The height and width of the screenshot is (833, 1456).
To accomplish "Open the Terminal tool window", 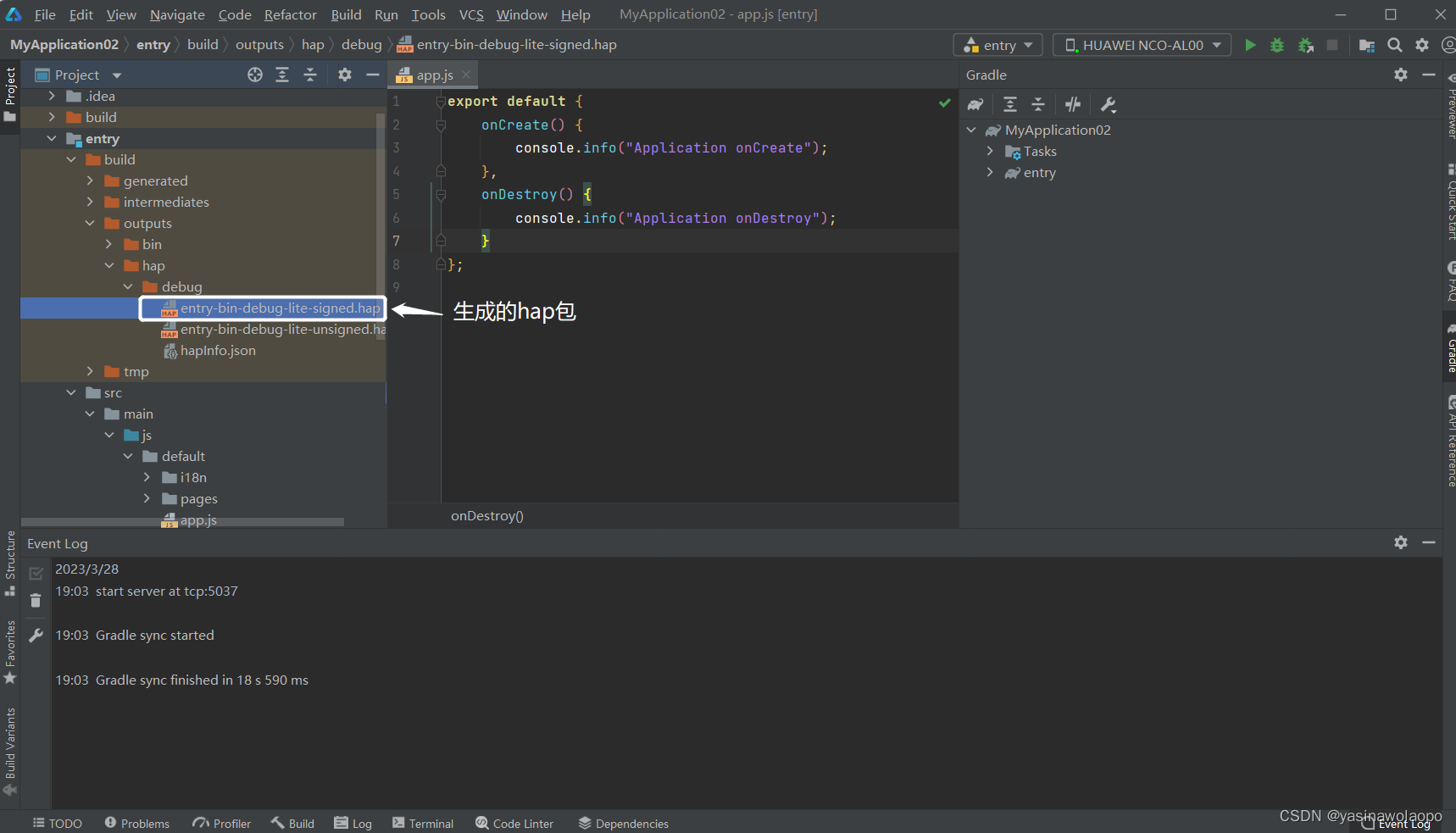I will click(423, 823).
